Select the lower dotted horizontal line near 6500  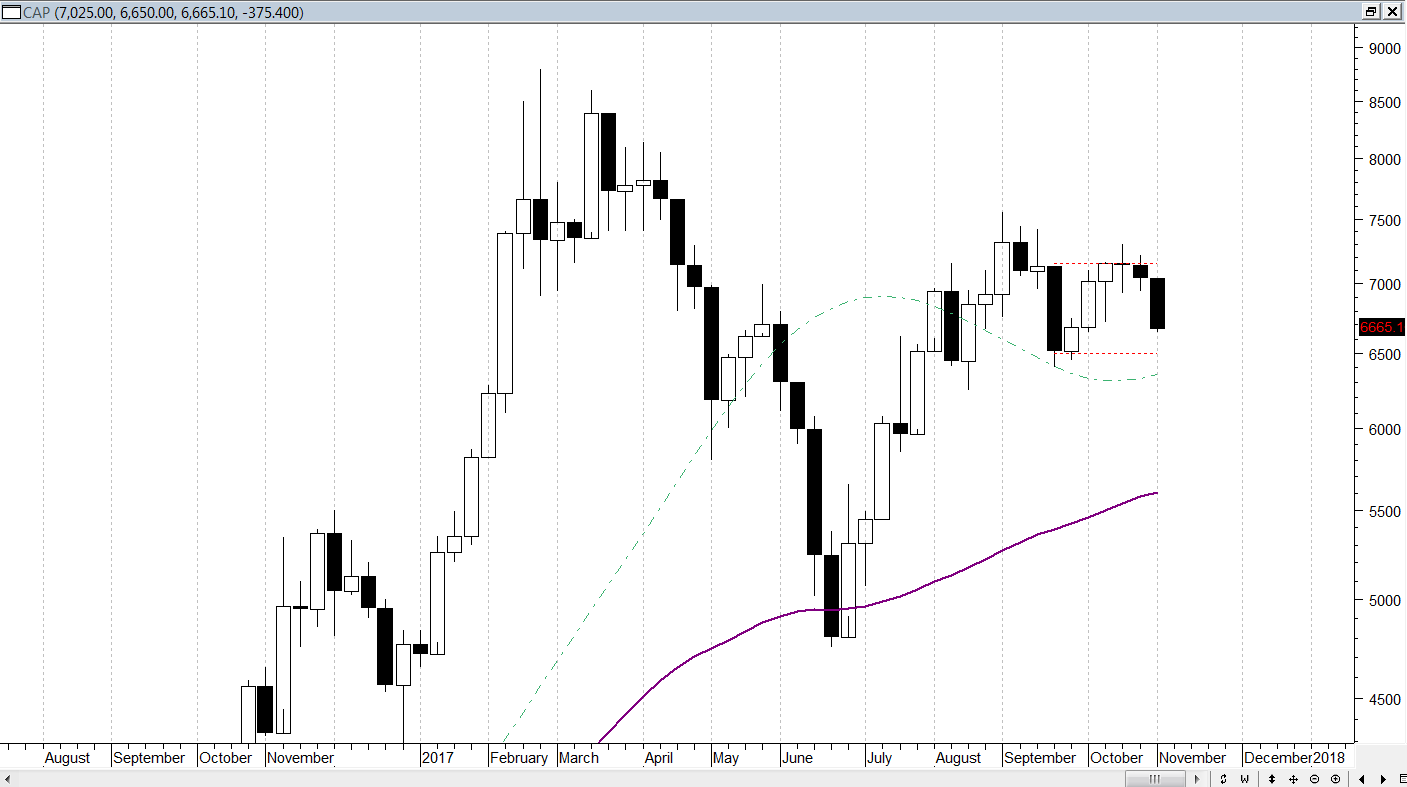[1105, 353]
